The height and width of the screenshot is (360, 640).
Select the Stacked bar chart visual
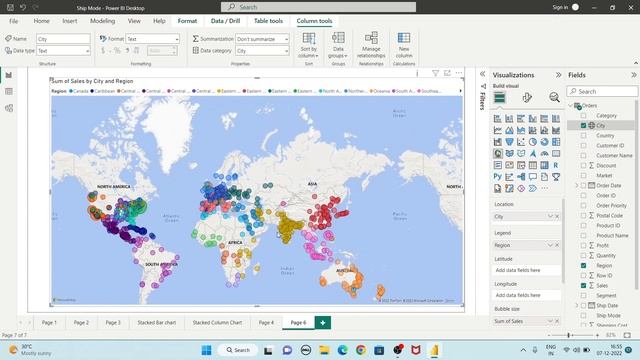click(x=498, y=119)
